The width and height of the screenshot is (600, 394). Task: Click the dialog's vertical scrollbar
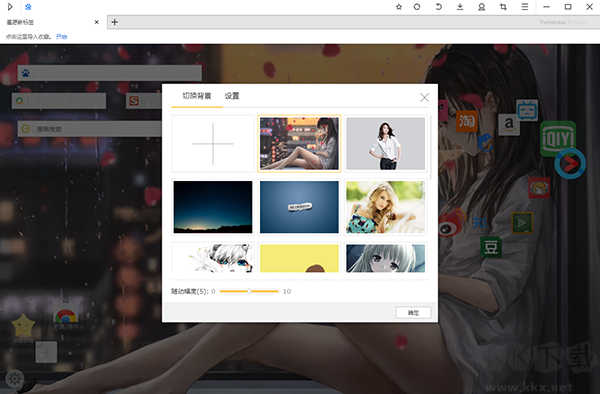pyautogui.click(x=431, y=147)
